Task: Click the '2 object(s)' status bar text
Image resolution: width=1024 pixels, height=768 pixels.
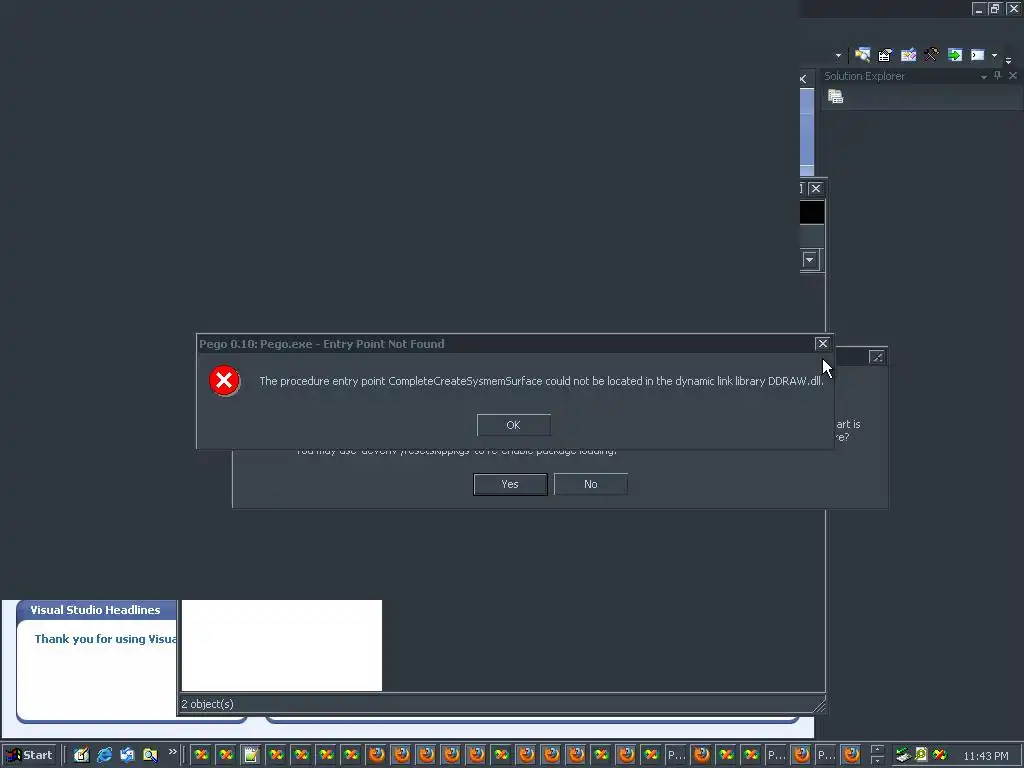Action: click(207, 704)
